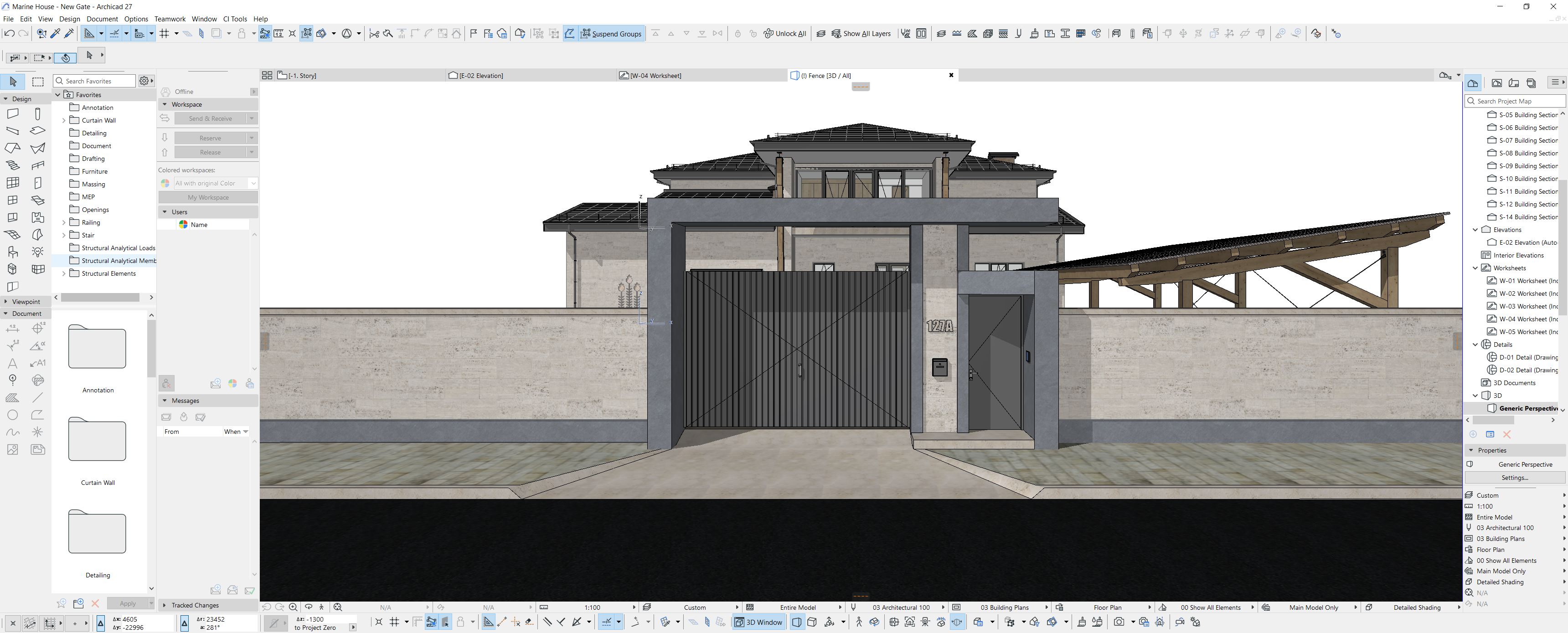Image resolution: width=1568 pixels, height=633 pixels.
Task: Select the Arrow tool in the toolbox
Action: 13,81
